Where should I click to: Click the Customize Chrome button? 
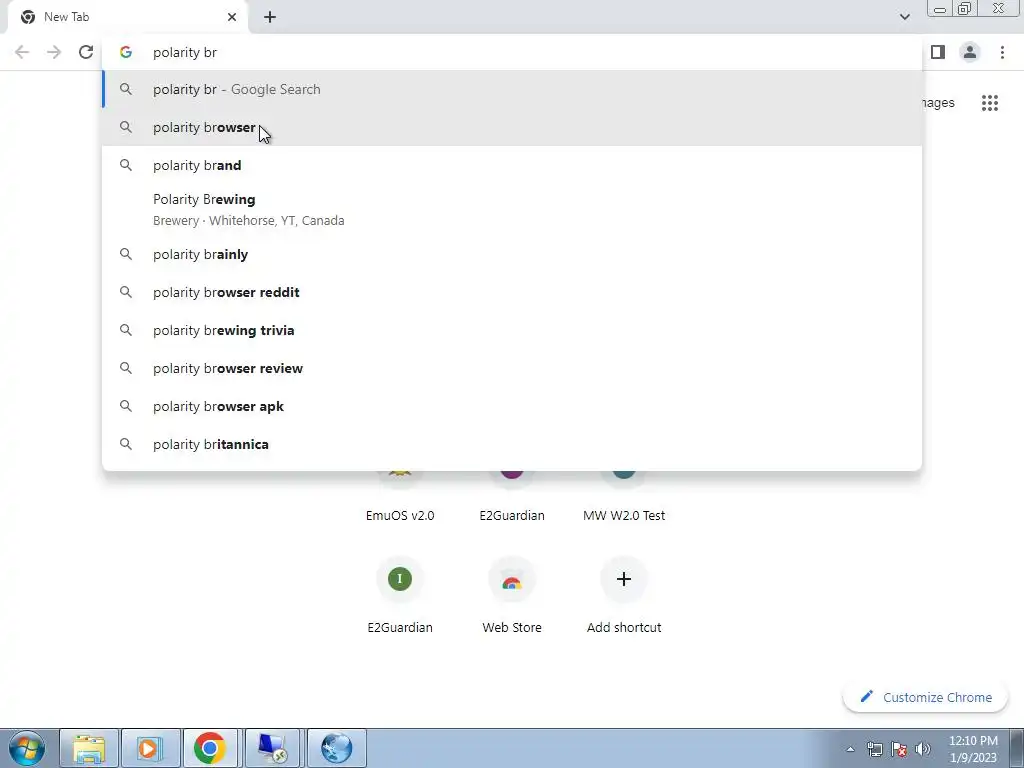coord(925,697)
